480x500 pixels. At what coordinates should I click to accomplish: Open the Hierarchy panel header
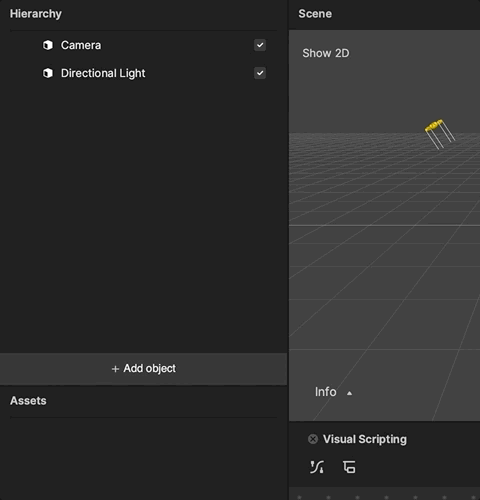click(x=36, y=14)
